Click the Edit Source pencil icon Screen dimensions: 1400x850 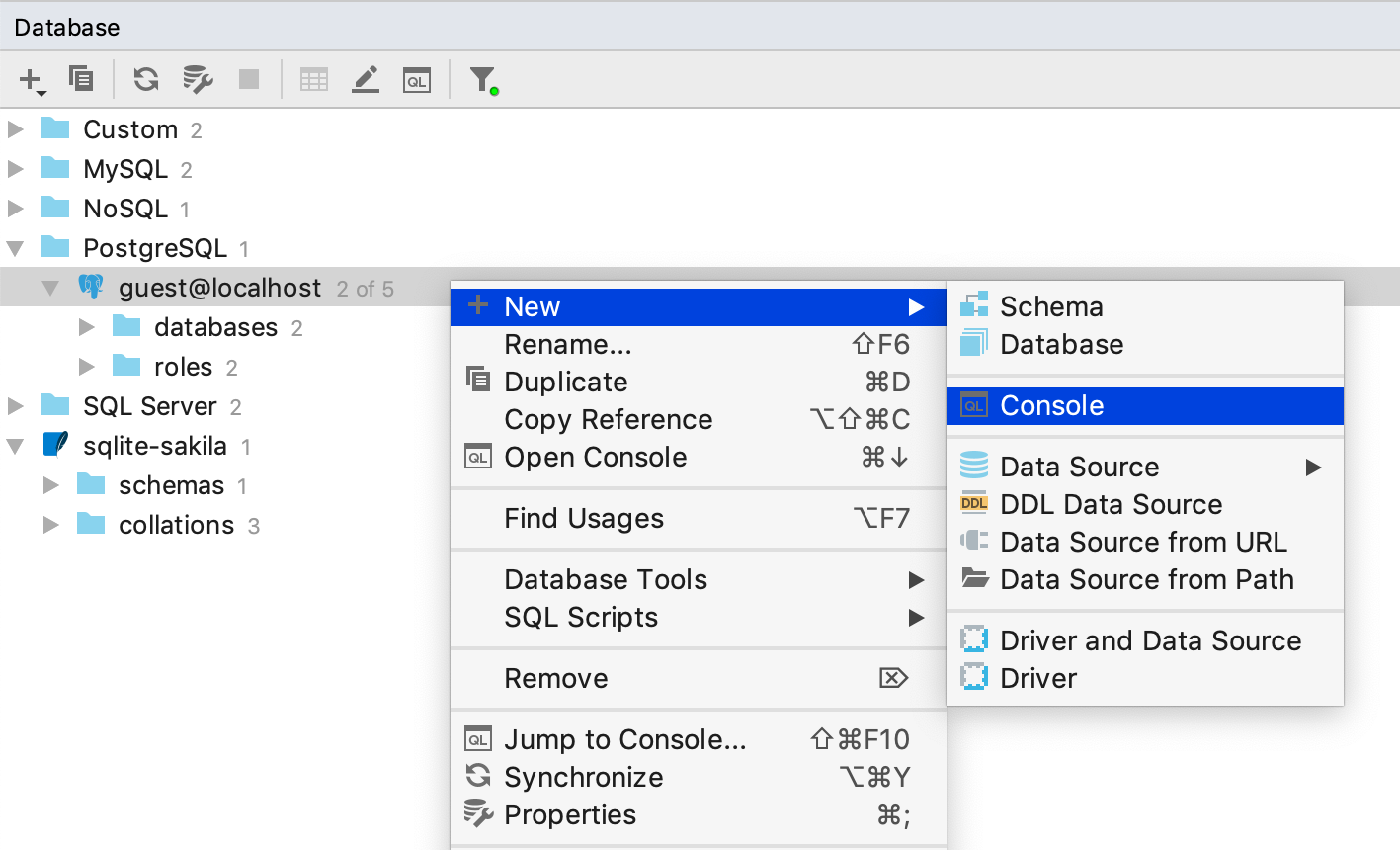pos(366,79)
